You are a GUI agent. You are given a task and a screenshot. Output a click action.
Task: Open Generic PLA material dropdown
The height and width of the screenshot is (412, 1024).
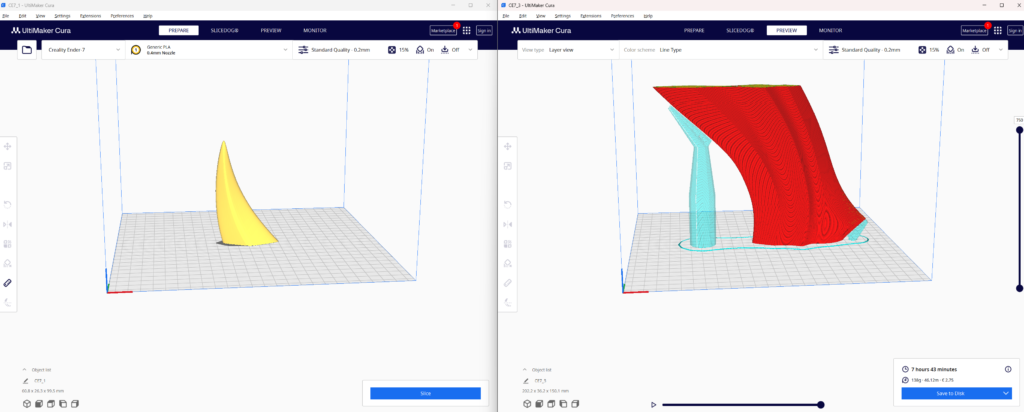pos(209,50)
